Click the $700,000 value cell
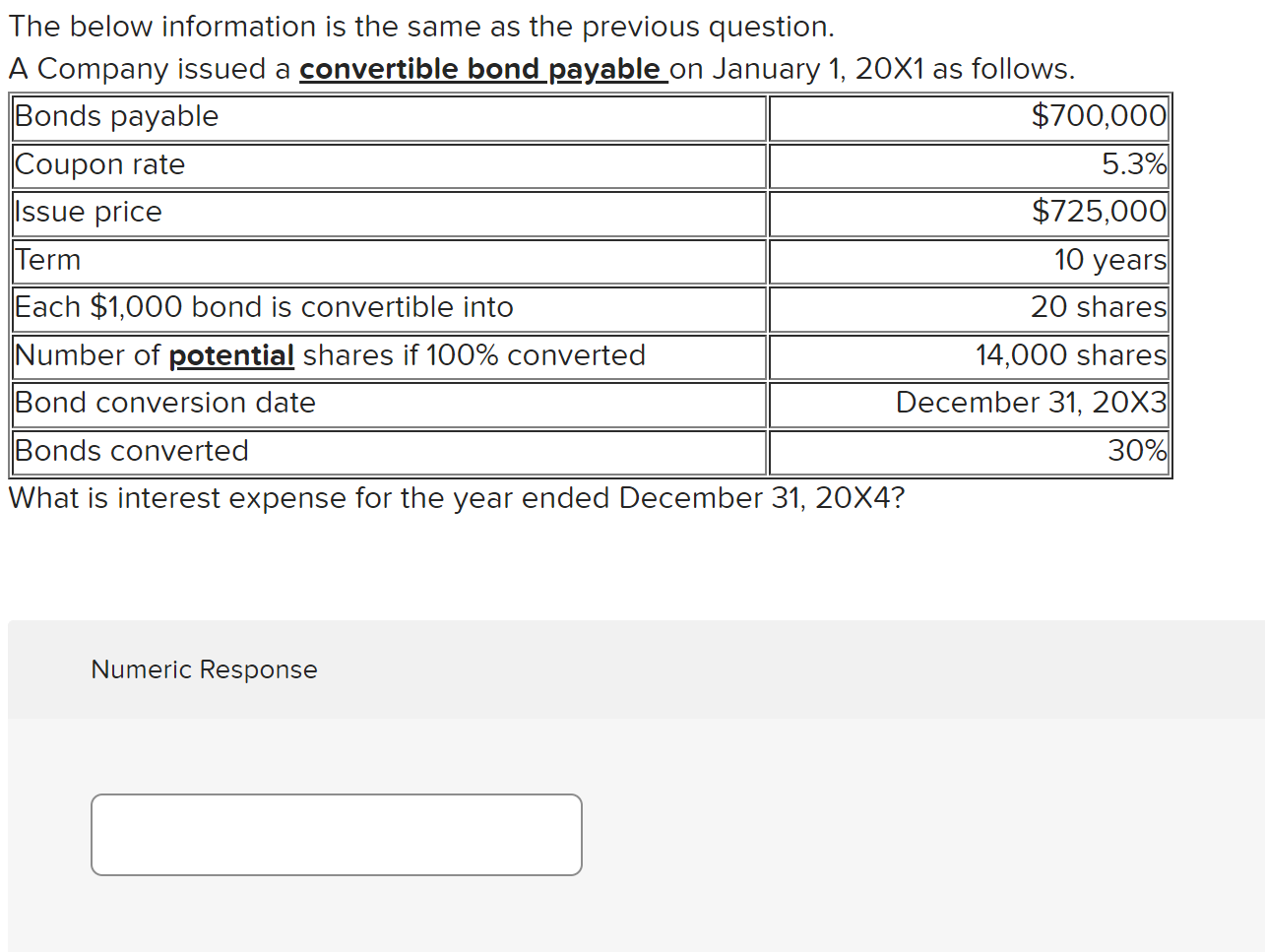 click(x=1095, y=116)
